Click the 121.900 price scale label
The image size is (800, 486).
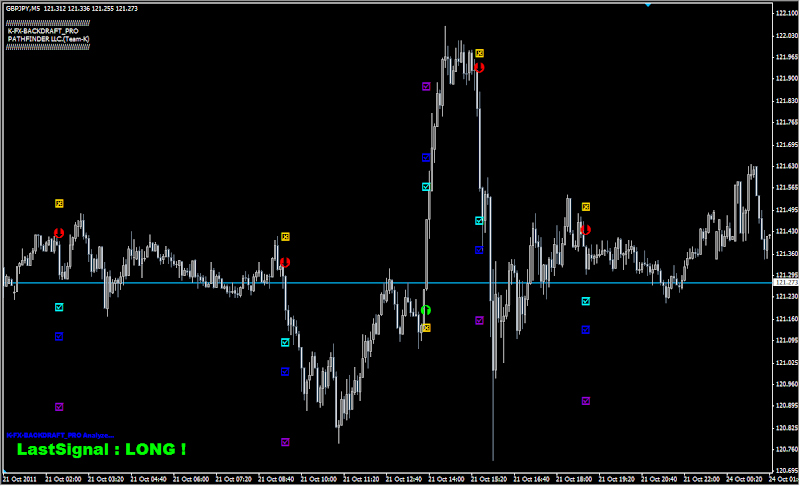[787, 78]
